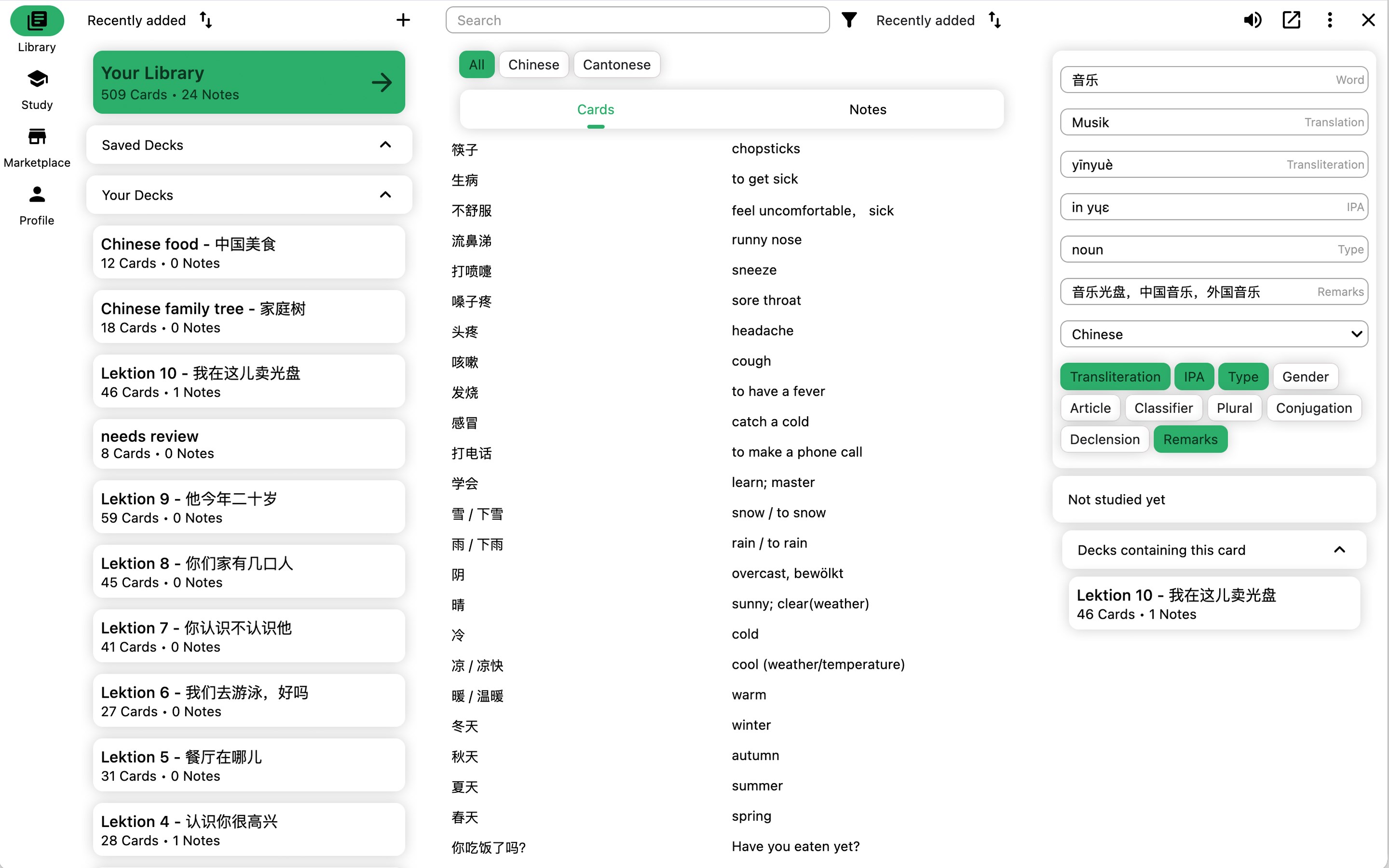
Task: Switch to the Cards tab
Action: (596, 109)
